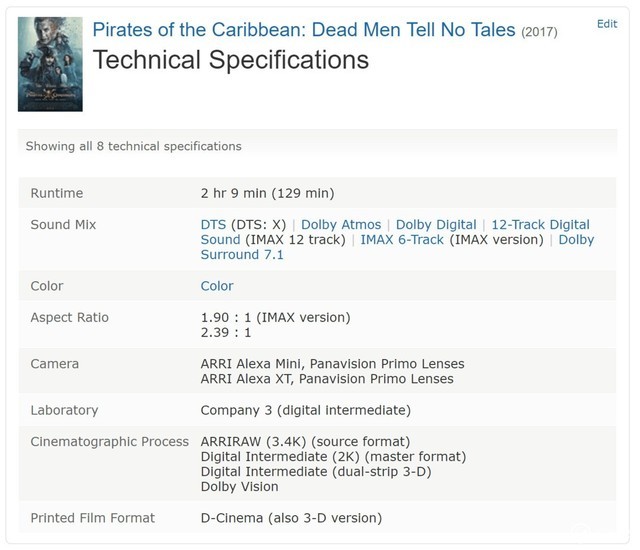The image size is (640, 550).
Task: Select the Sound Mix row label
Action: 63,225
